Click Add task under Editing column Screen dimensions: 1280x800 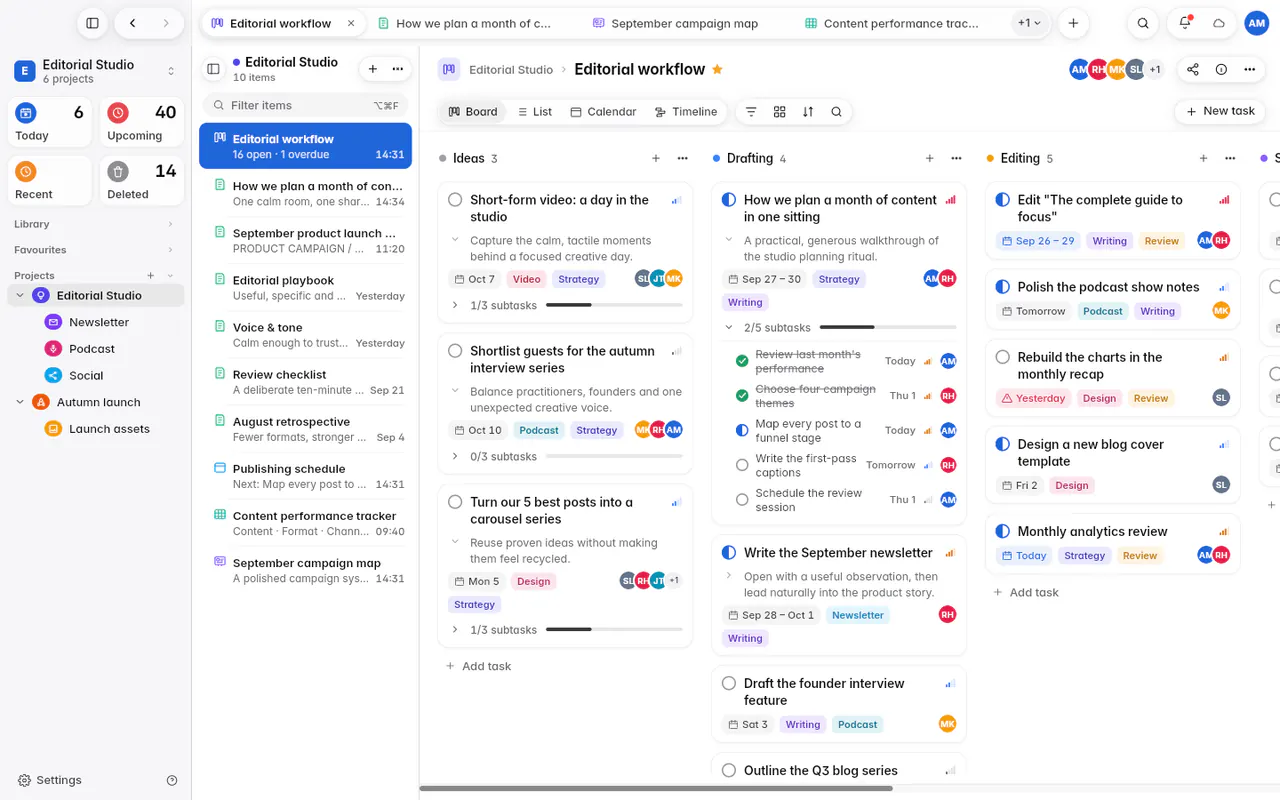(1025, 592)
